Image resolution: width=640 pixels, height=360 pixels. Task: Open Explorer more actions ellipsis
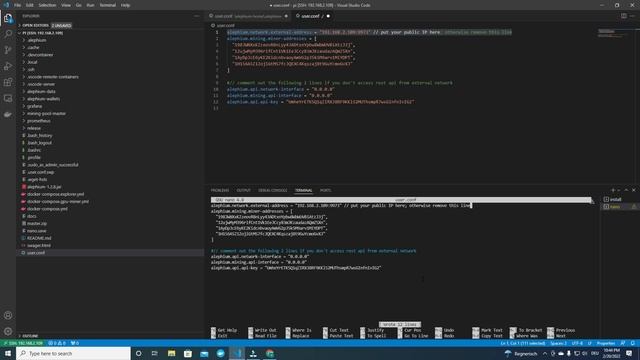197,16
